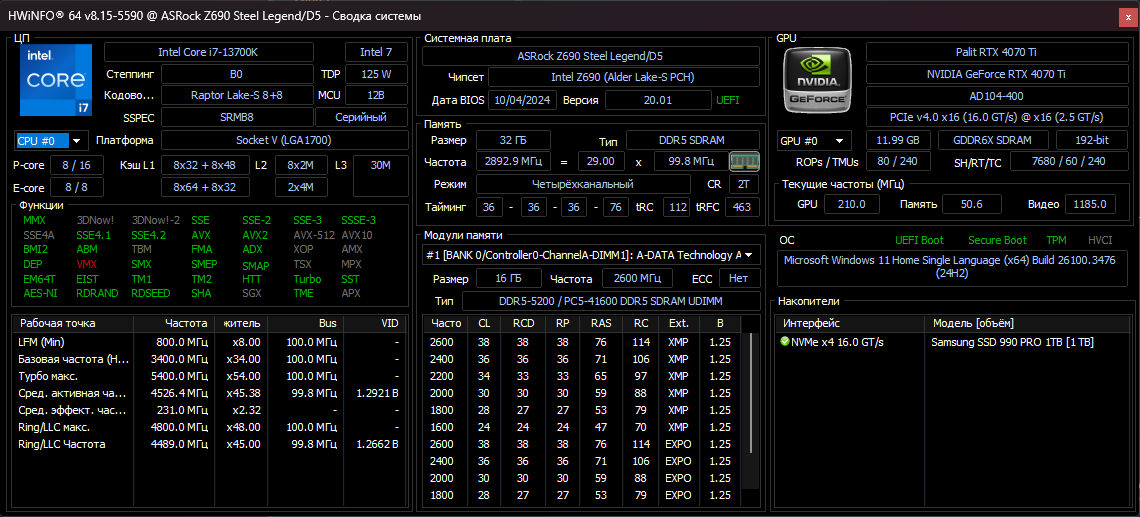This screenshot has height=517, width=1140.
Task: Click the stepping value 'B0'
Action: coord(236,74)
